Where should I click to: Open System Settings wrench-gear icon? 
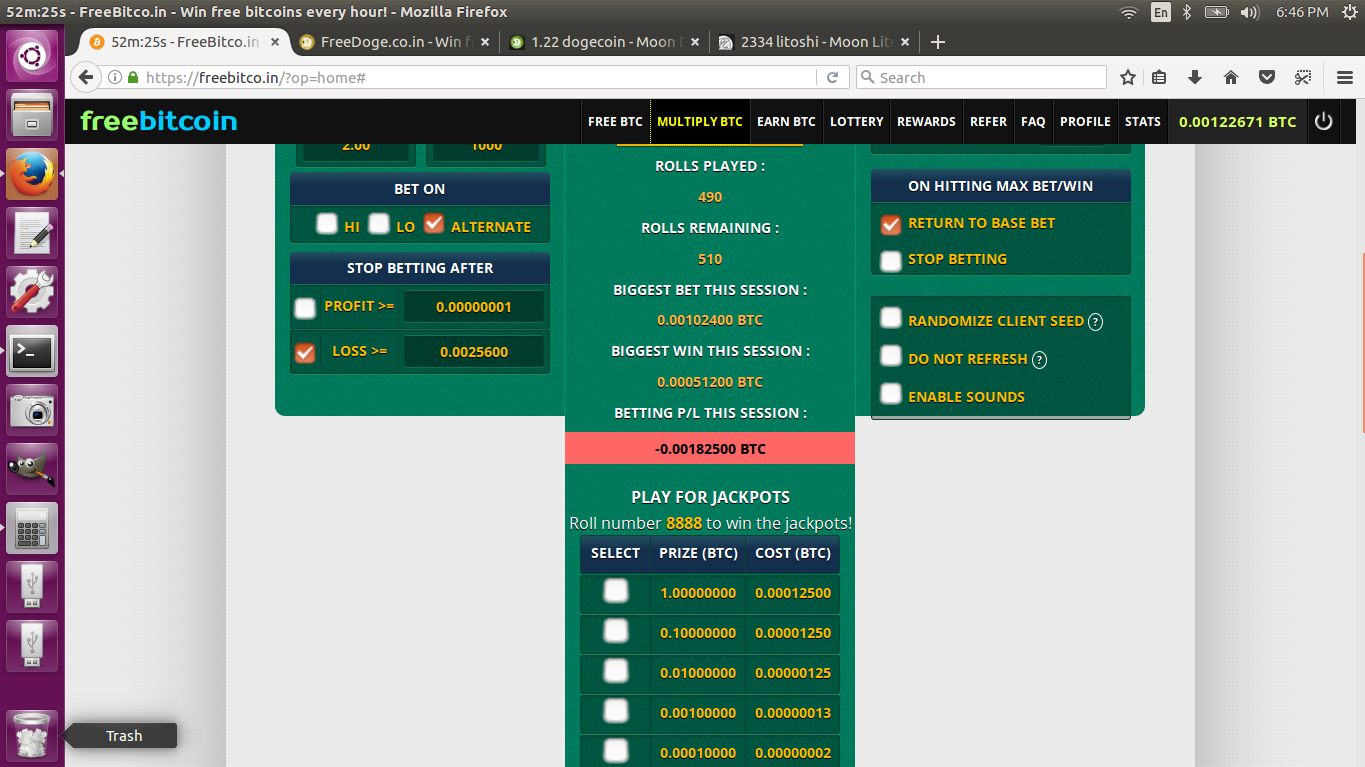click(33, 292)
